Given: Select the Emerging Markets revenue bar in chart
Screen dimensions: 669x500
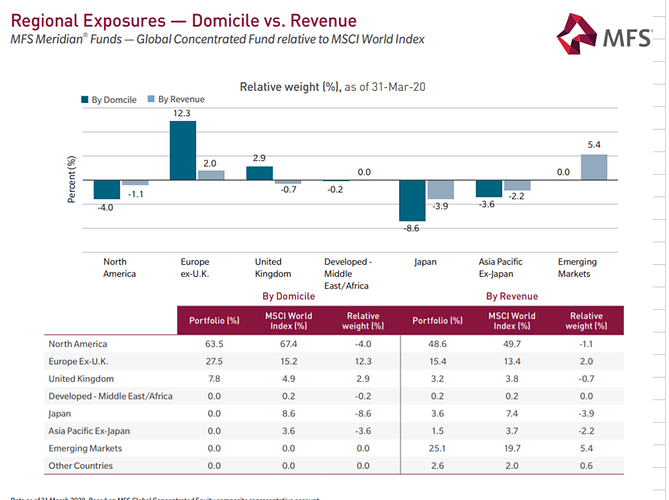Looking at the screenshot, I should (594, 167).
